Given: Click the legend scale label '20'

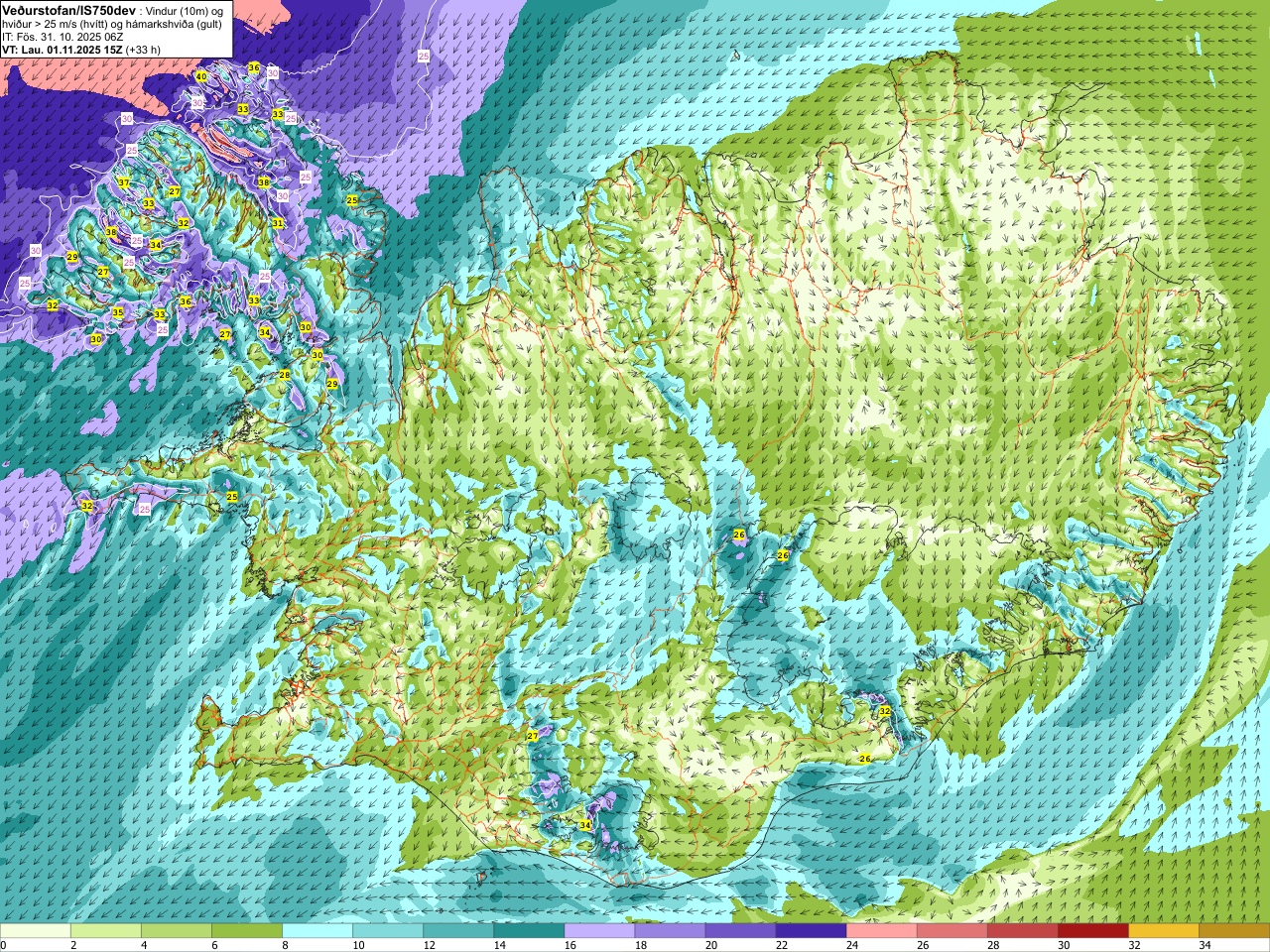Looking at the screenshot, I should 711,945.
